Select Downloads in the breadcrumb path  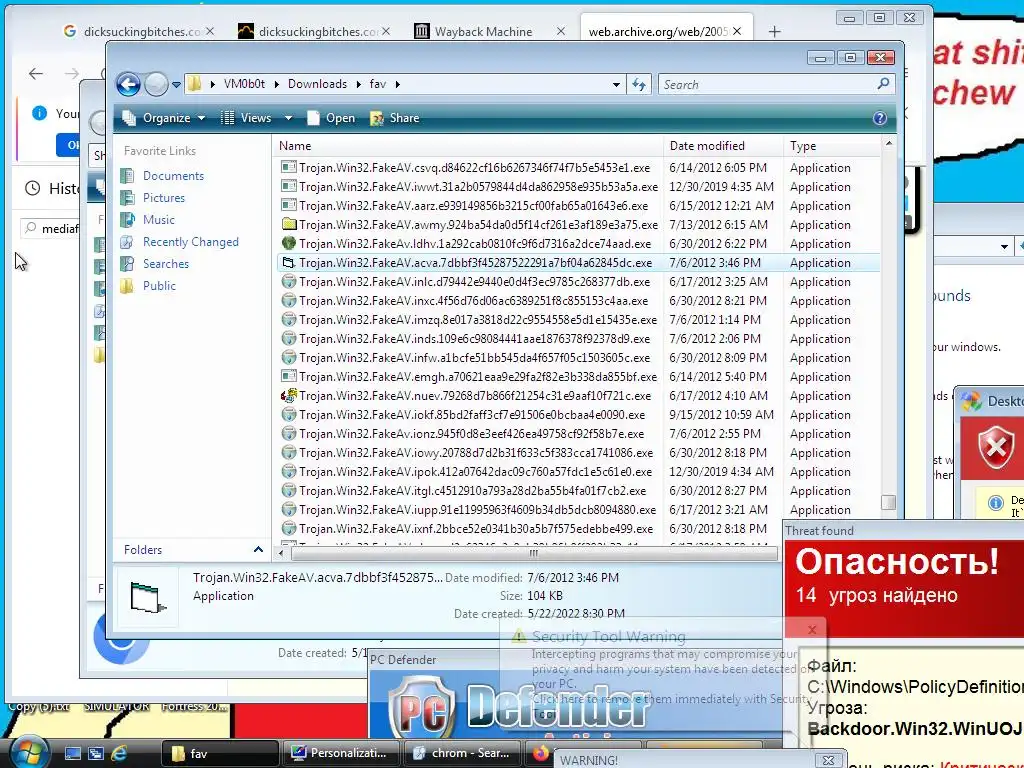(317, 84)
